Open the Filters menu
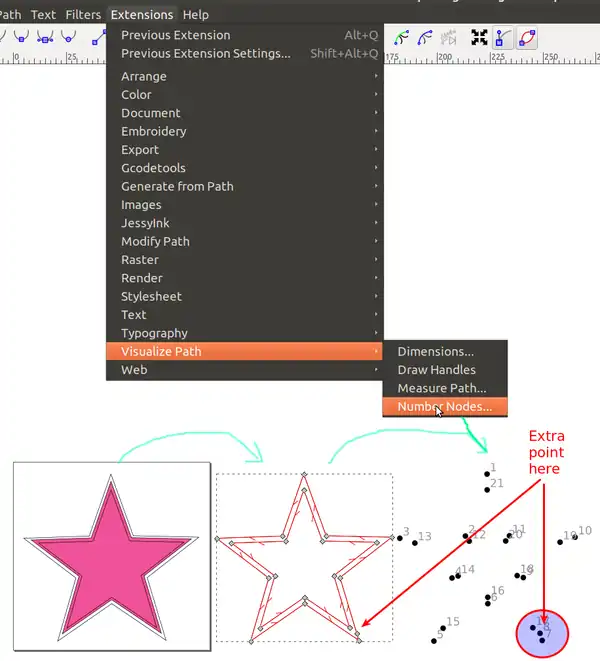Image resolution: width=600 pixels, height=661 pixels. pos(83,15)
